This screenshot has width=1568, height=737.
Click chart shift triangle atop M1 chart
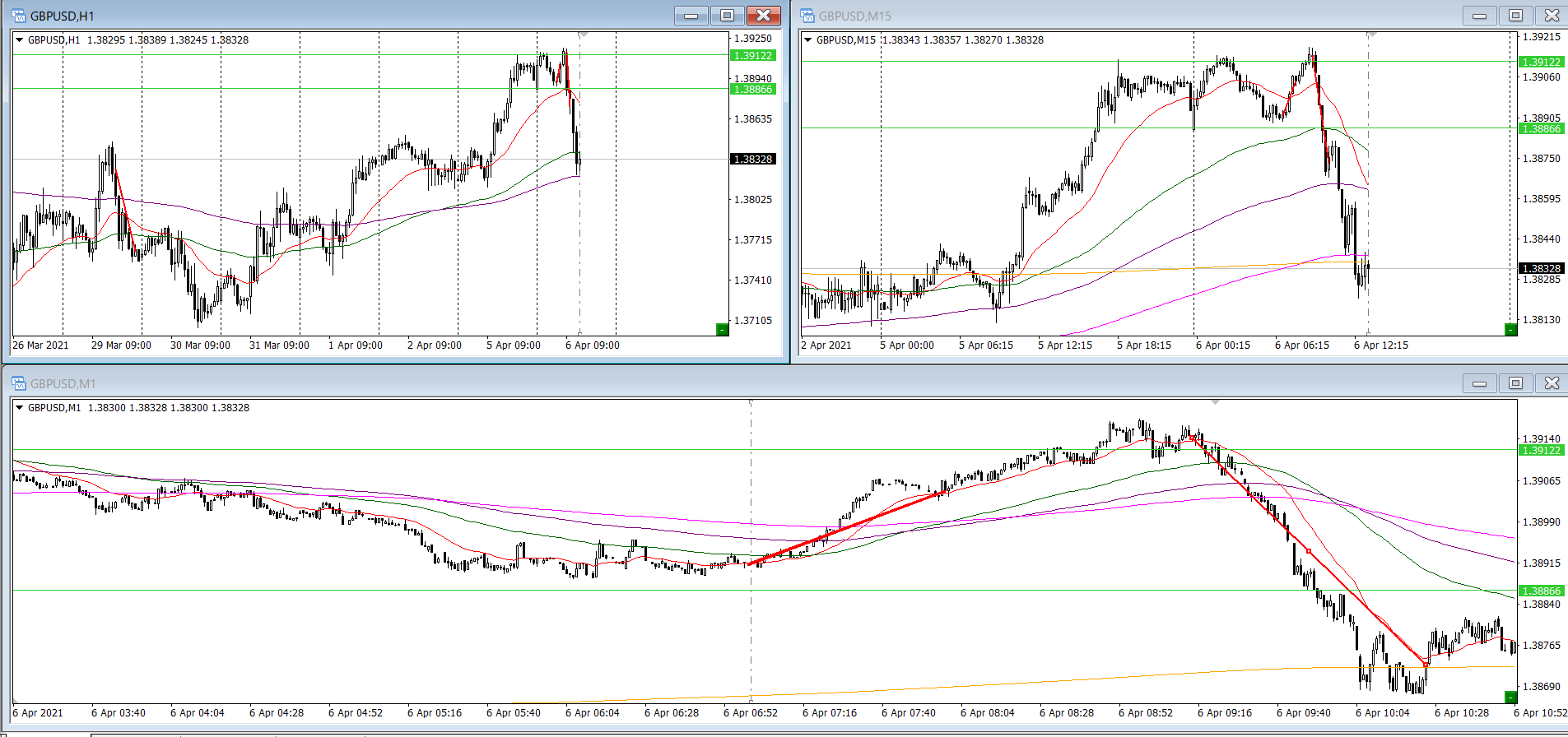point(1215,402)
